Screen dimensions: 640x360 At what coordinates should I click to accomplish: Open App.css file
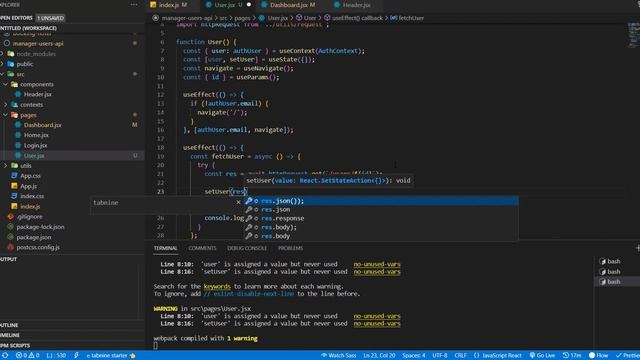pos(30,176)
